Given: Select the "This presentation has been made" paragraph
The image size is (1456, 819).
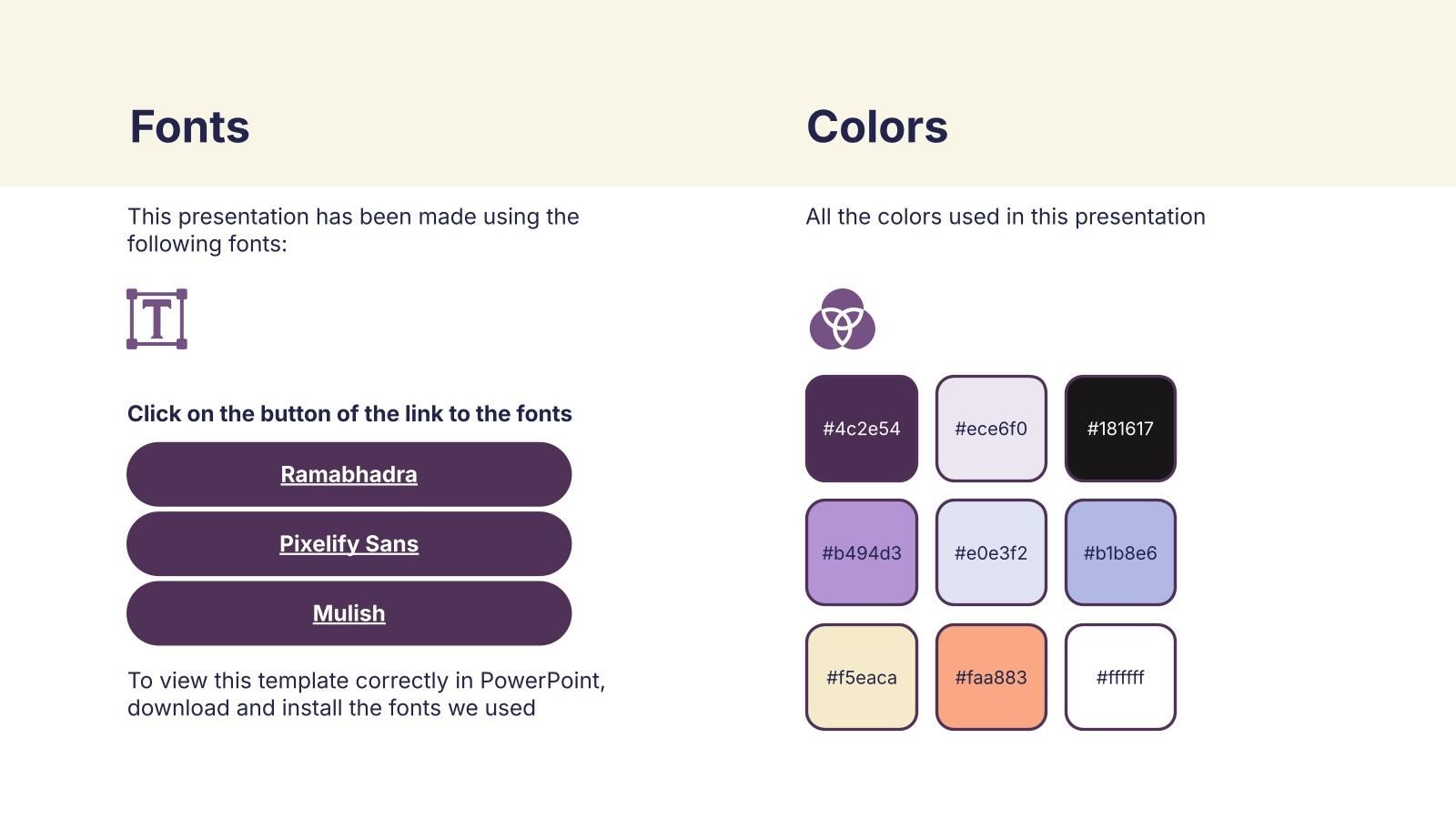Looking at the screenshot, I should coord(353,230).
